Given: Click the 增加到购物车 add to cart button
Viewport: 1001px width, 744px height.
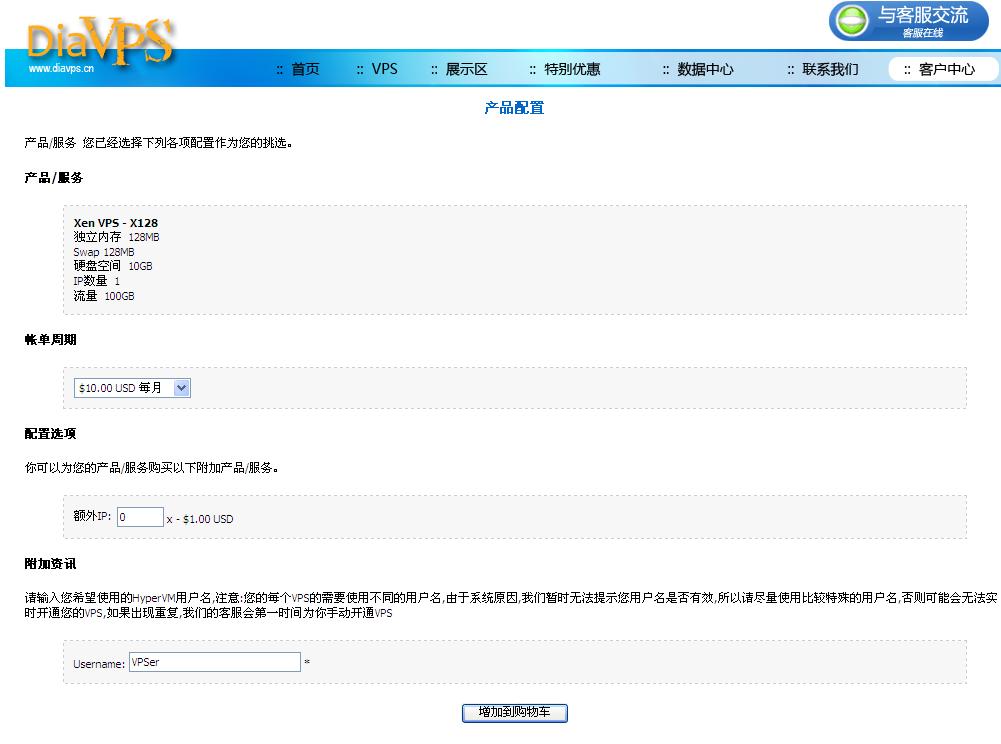Looking at the screenshot, I should (515, 713).
